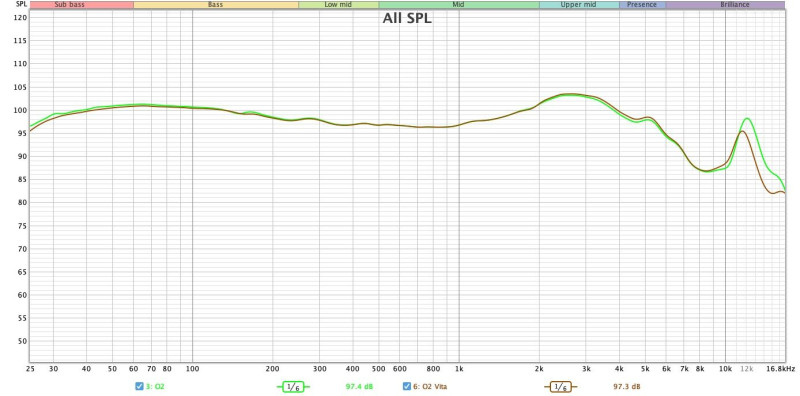This screenshot has height=396, width=800.
Task: Select the Low mid frequency band label
Action: pyautogui.click(x=339, y=5)
